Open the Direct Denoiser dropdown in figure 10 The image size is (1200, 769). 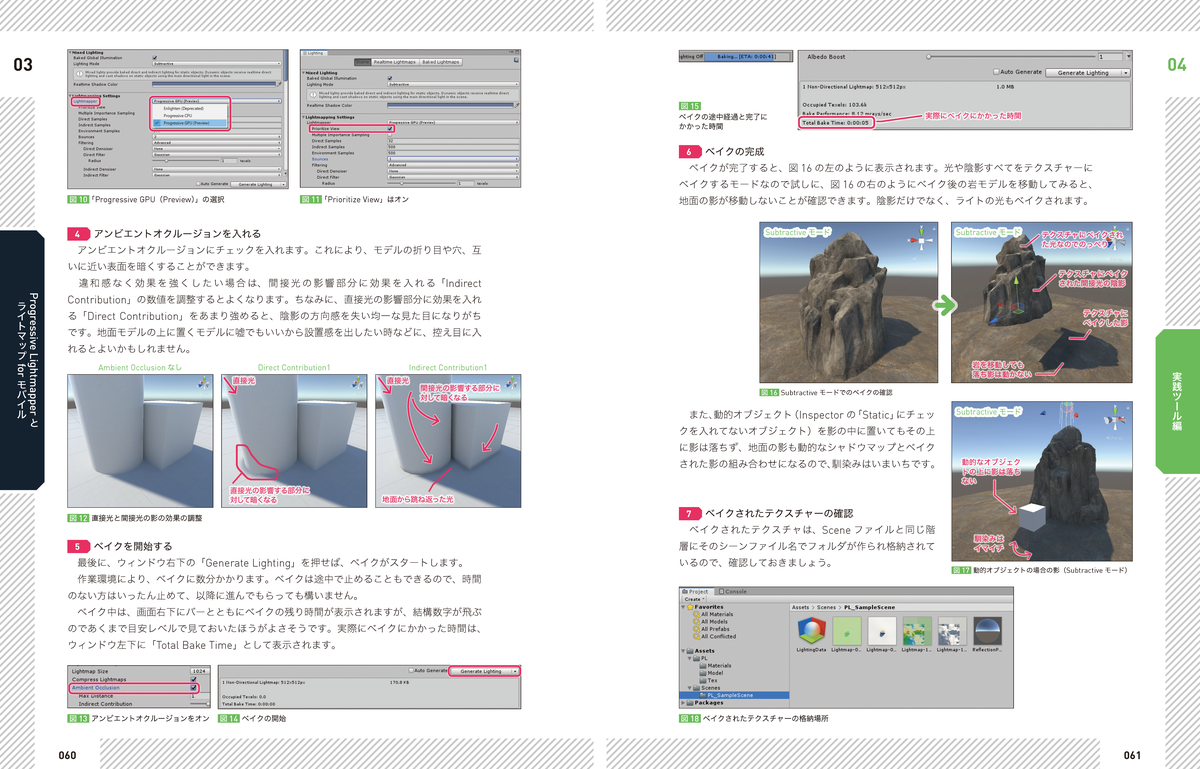[217, 149]
